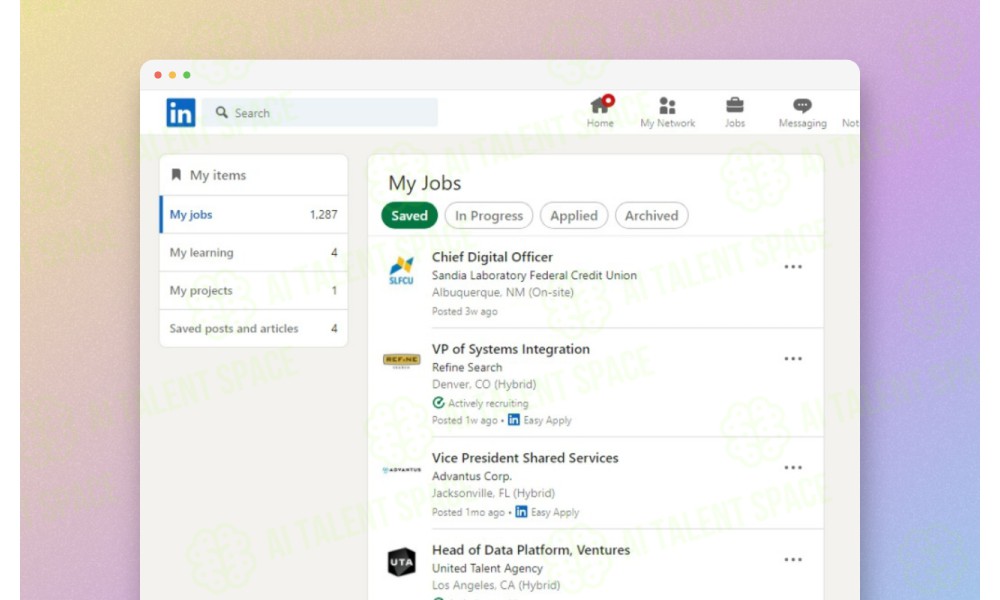Click Sandia Laboratory Federal Credit Union text
This screenshot has height=600, width=1000.
pos(534,275)
